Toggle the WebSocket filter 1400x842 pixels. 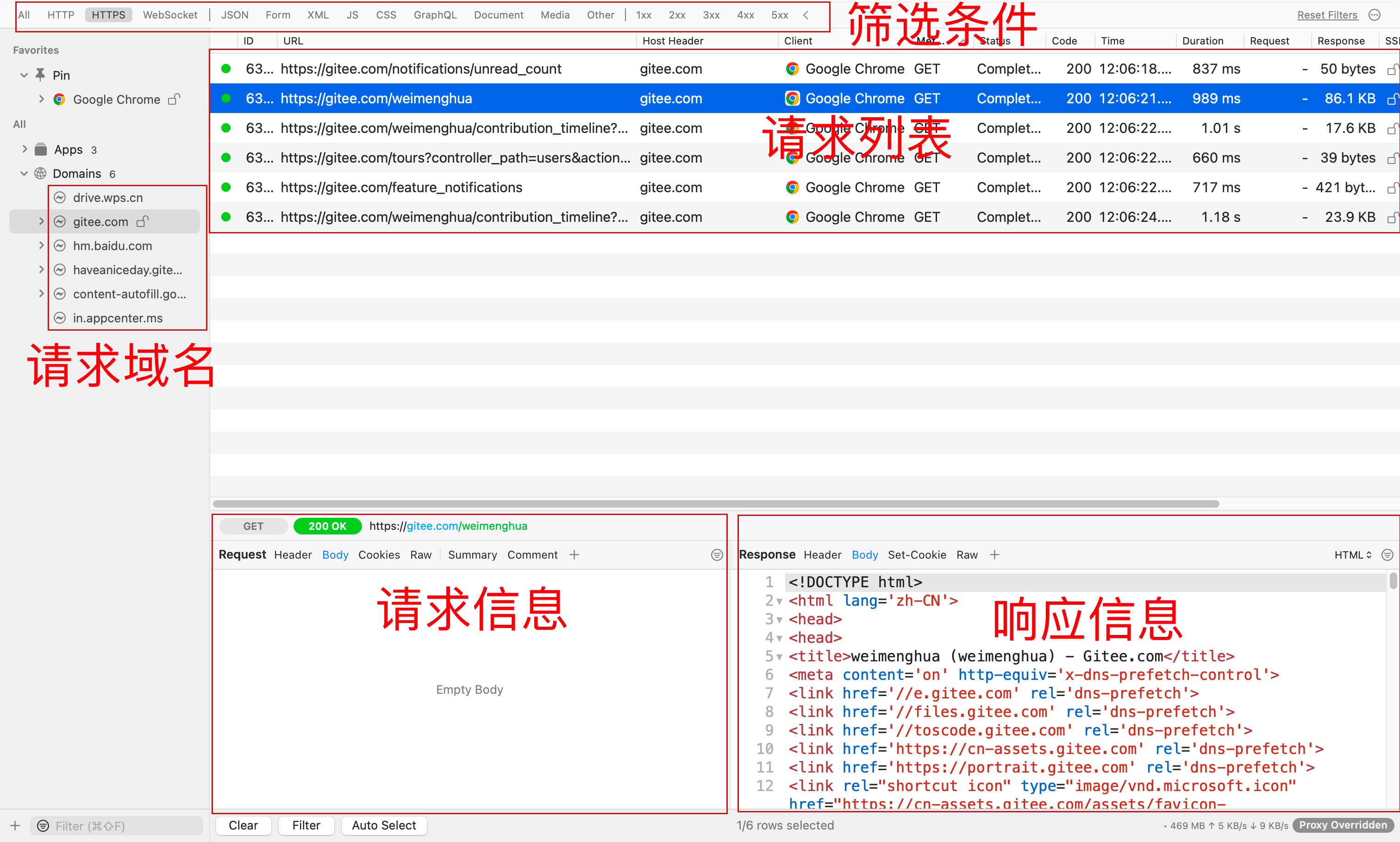pyautogui.click(x=170, y=15)
